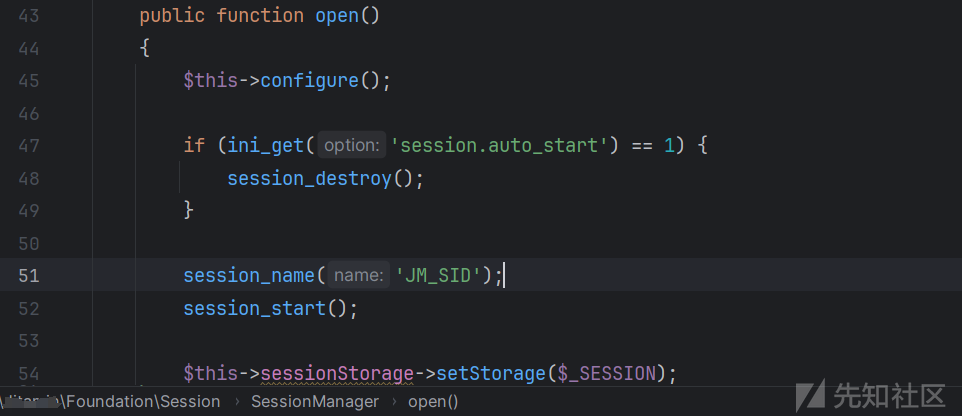Image resolution: width=962 pixels, height=416 pixels.
Task: Click the 'session.auto_start' string
Action: 499,146
